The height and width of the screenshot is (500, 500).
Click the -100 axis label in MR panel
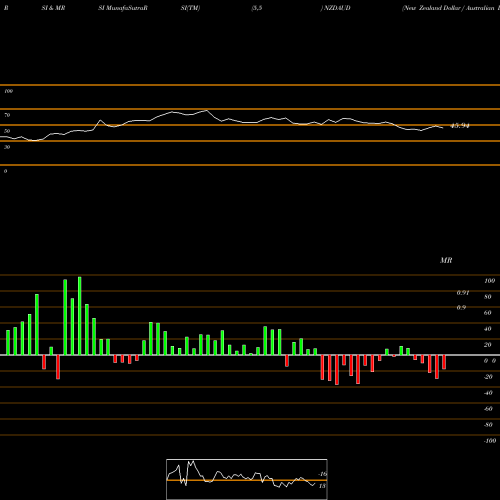click(490, 441)
